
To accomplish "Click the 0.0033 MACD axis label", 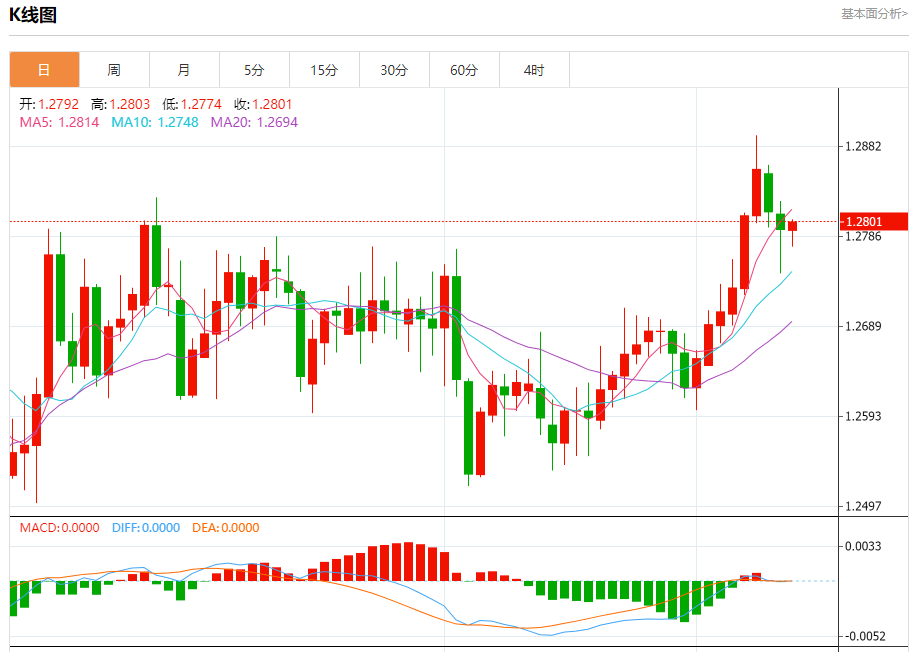I will tap(863, 546).
